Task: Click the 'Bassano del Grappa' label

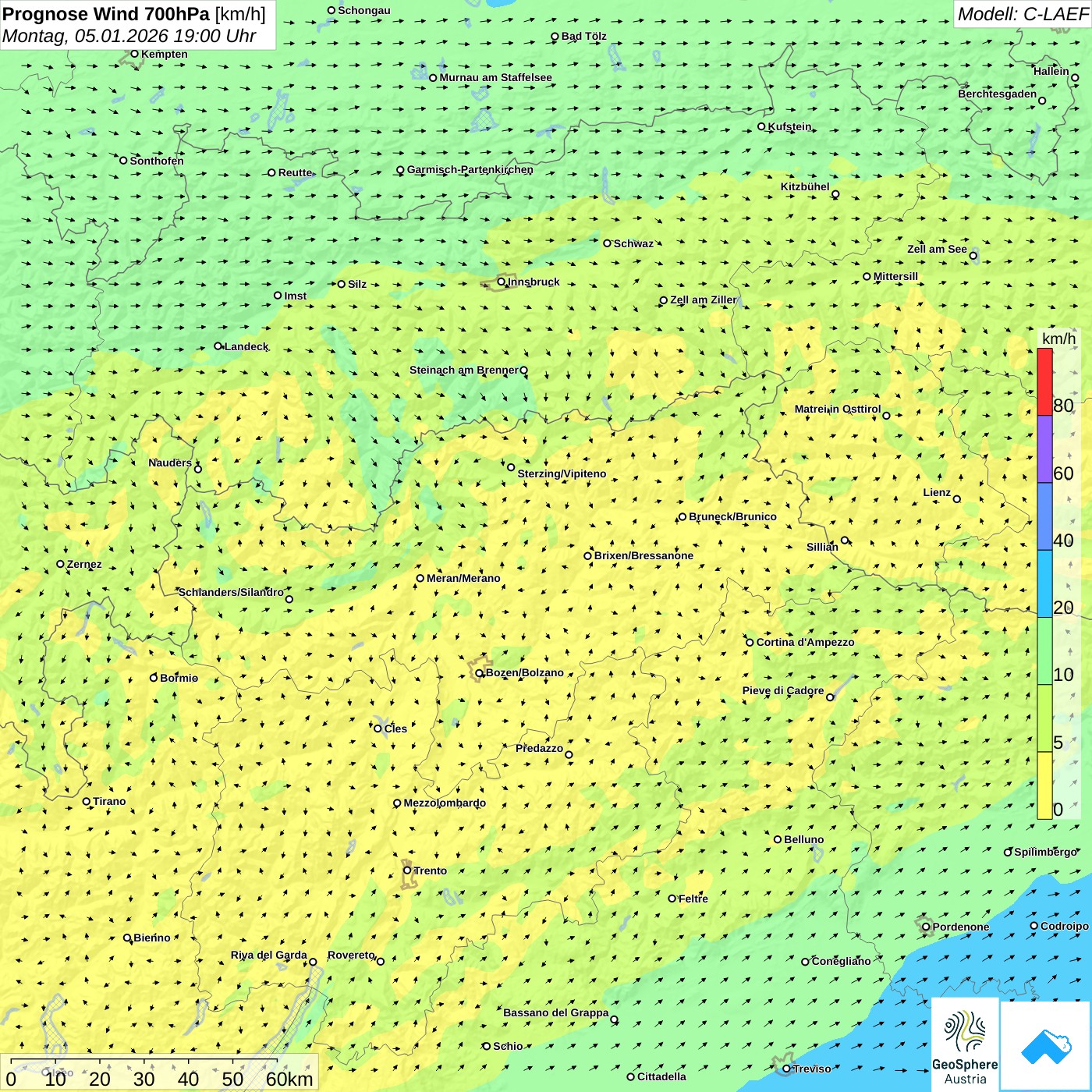Action: click(x=555, y=1012)
